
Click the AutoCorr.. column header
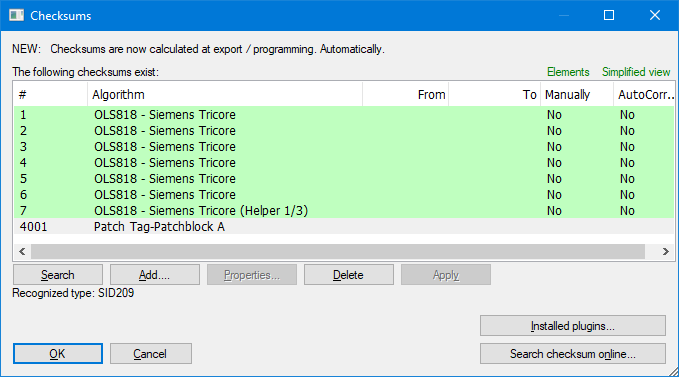(x=644, y=94)
